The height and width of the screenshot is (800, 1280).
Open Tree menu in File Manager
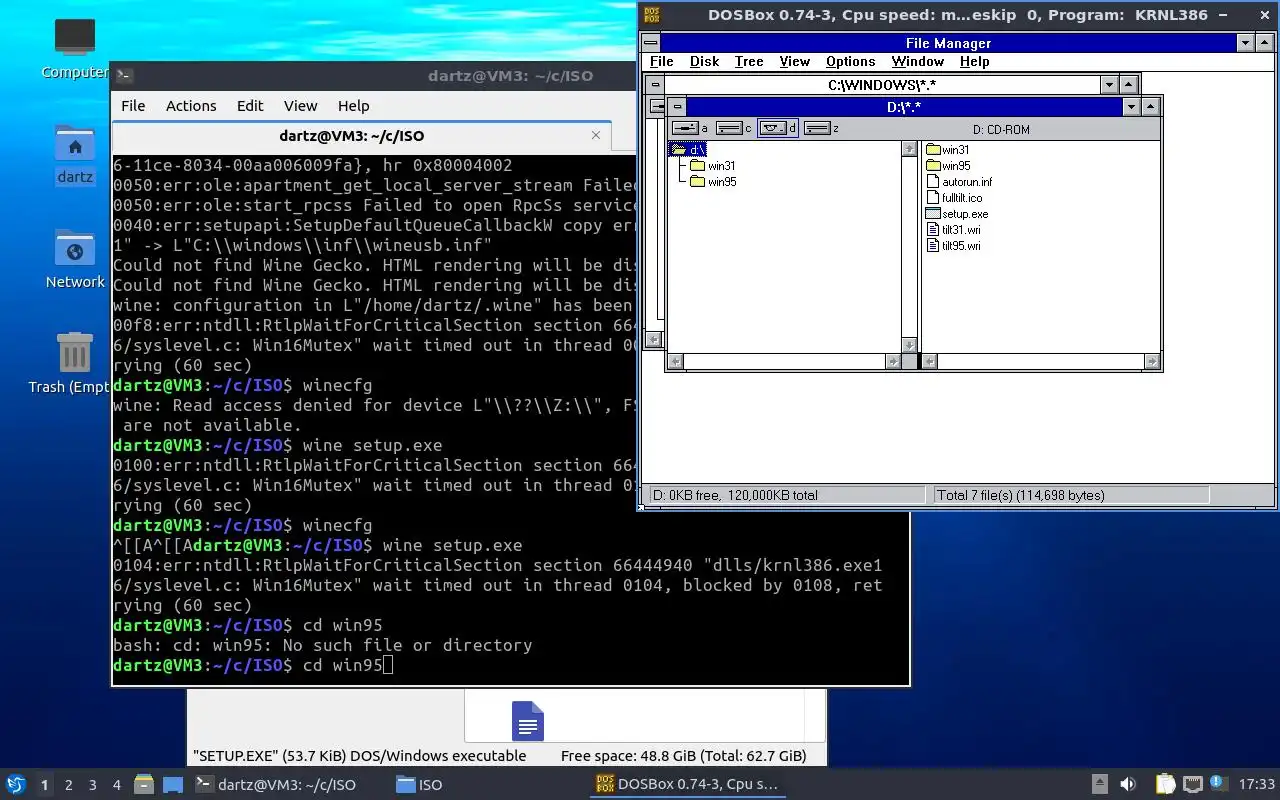749,61
